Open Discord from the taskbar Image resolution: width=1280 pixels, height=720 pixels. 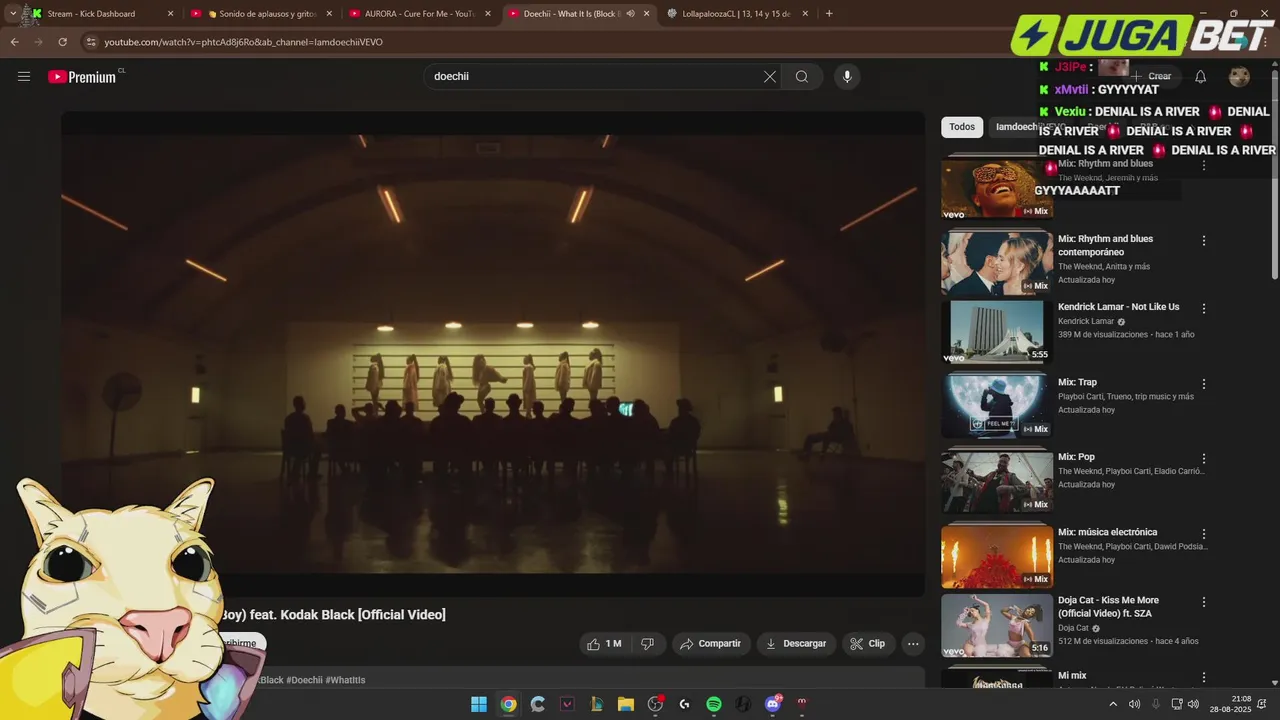(772, 704)
